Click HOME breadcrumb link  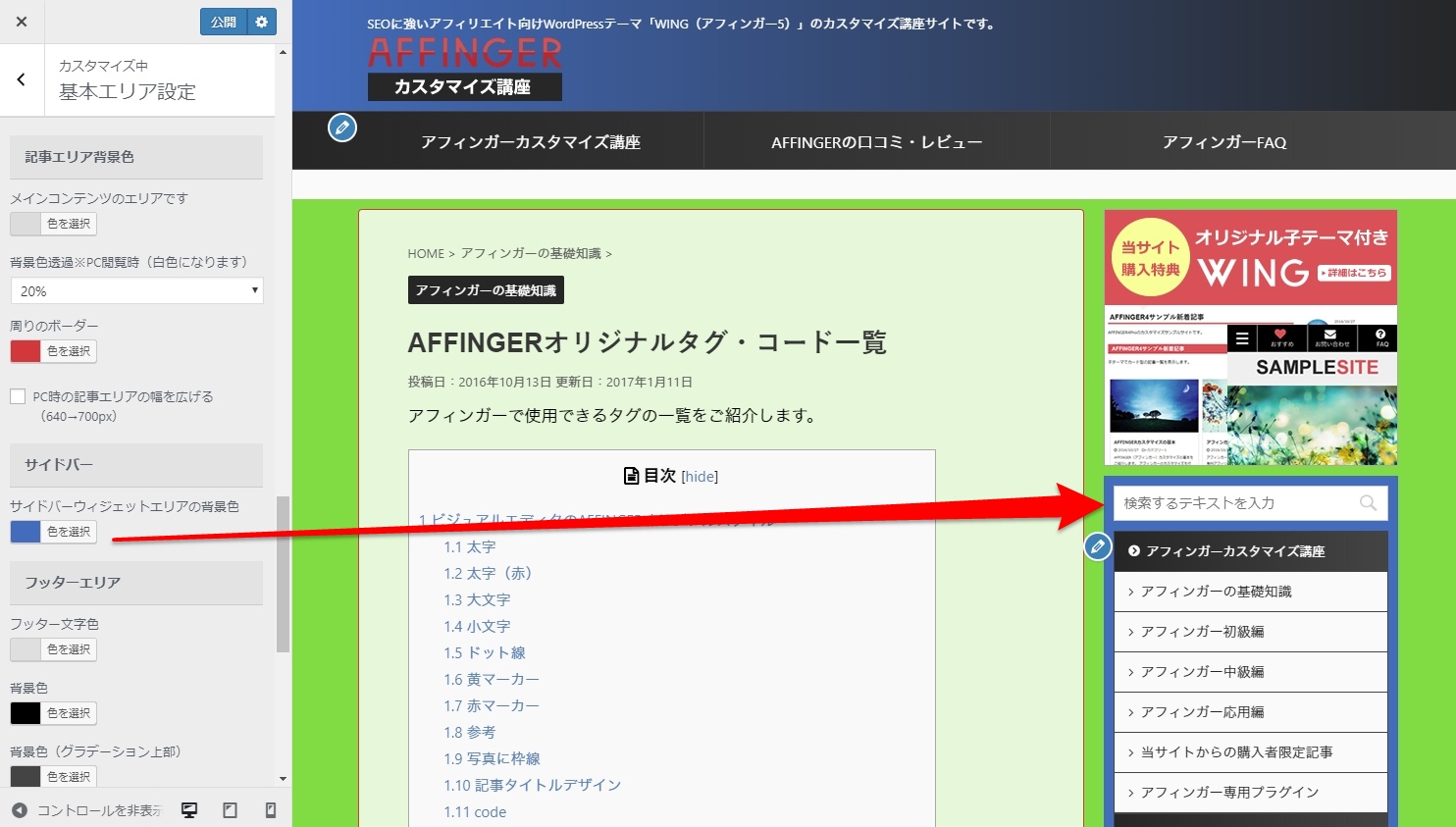coord(426,253)
